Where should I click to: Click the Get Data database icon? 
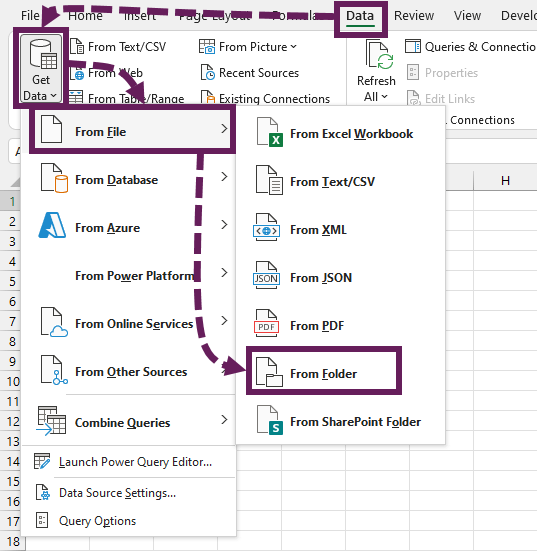(x=43, y=54)
